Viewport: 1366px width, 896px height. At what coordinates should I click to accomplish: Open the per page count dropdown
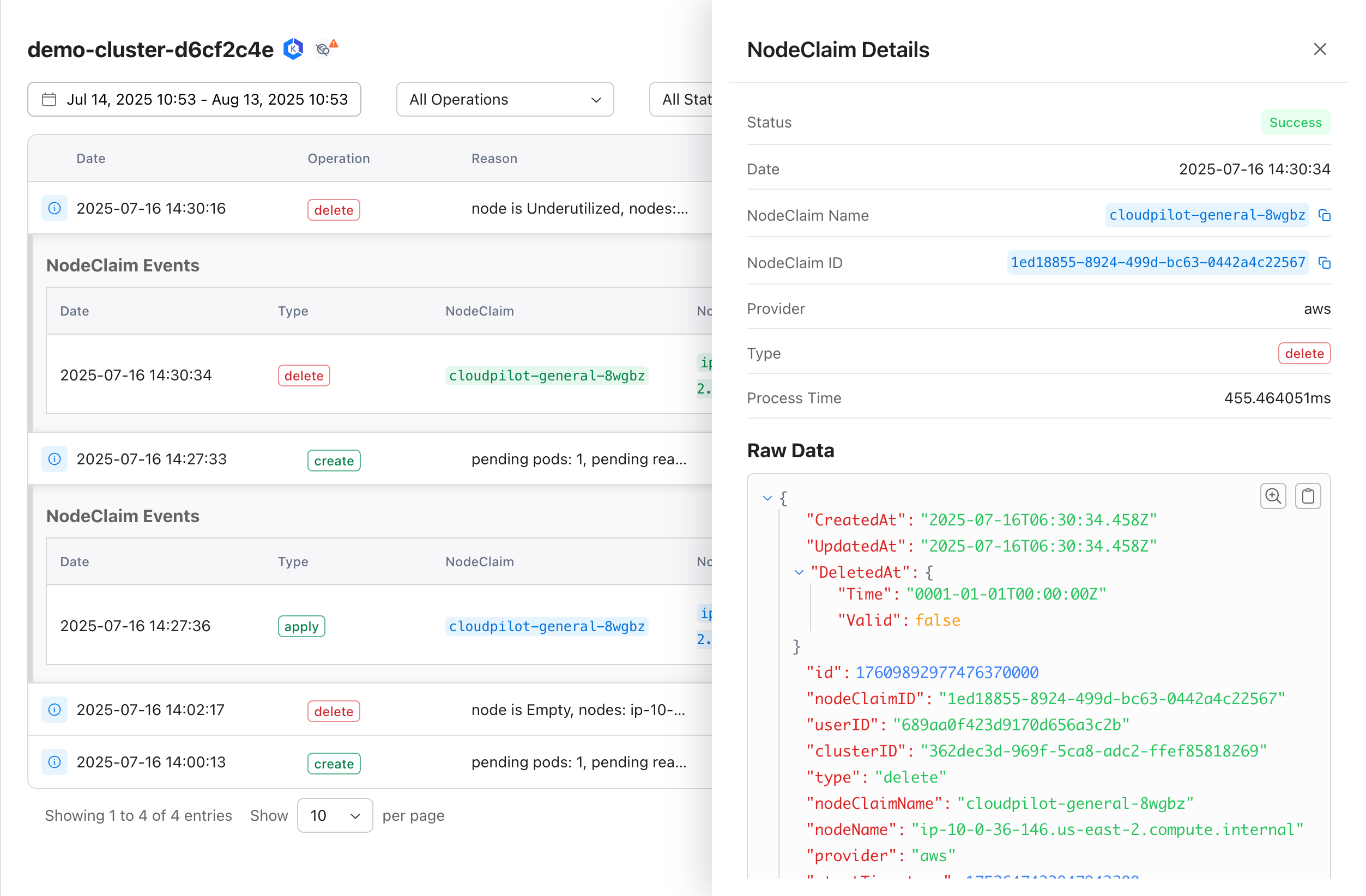(335, 816)
